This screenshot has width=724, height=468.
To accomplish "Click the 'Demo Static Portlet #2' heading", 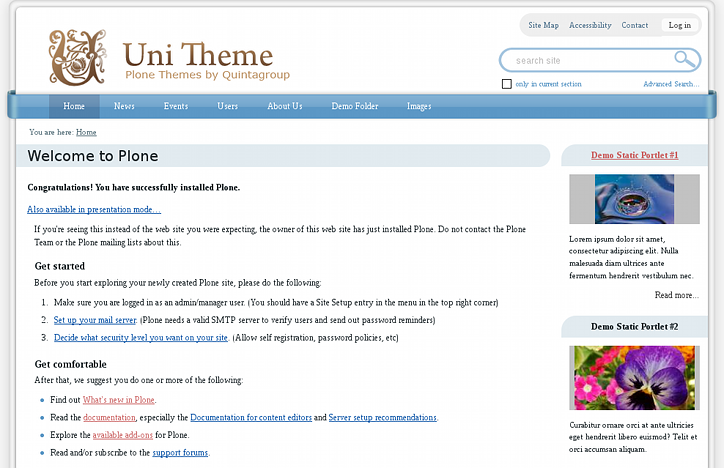I will tap(634, 326).
